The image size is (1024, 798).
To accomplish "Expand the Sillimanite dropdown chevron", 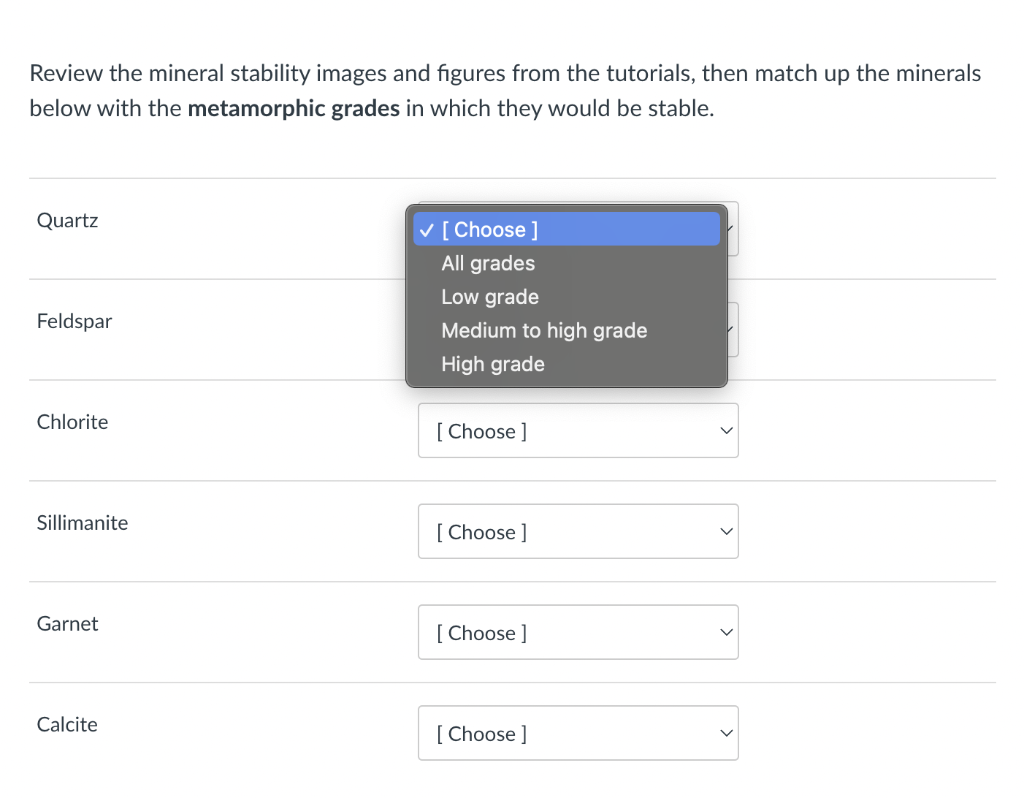I will (x=725, y=532).
